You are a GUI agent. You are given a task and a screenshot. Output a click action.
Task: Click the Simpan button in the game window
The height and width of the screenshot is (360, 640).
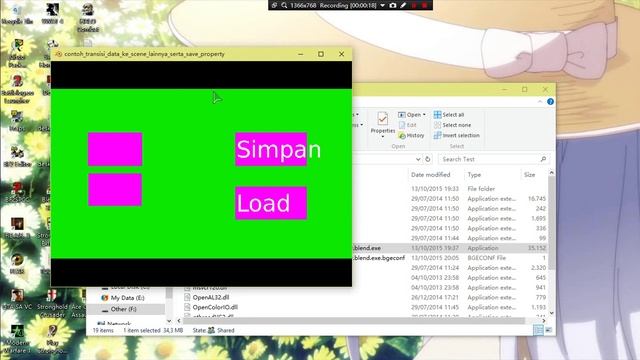click(271, 149)
